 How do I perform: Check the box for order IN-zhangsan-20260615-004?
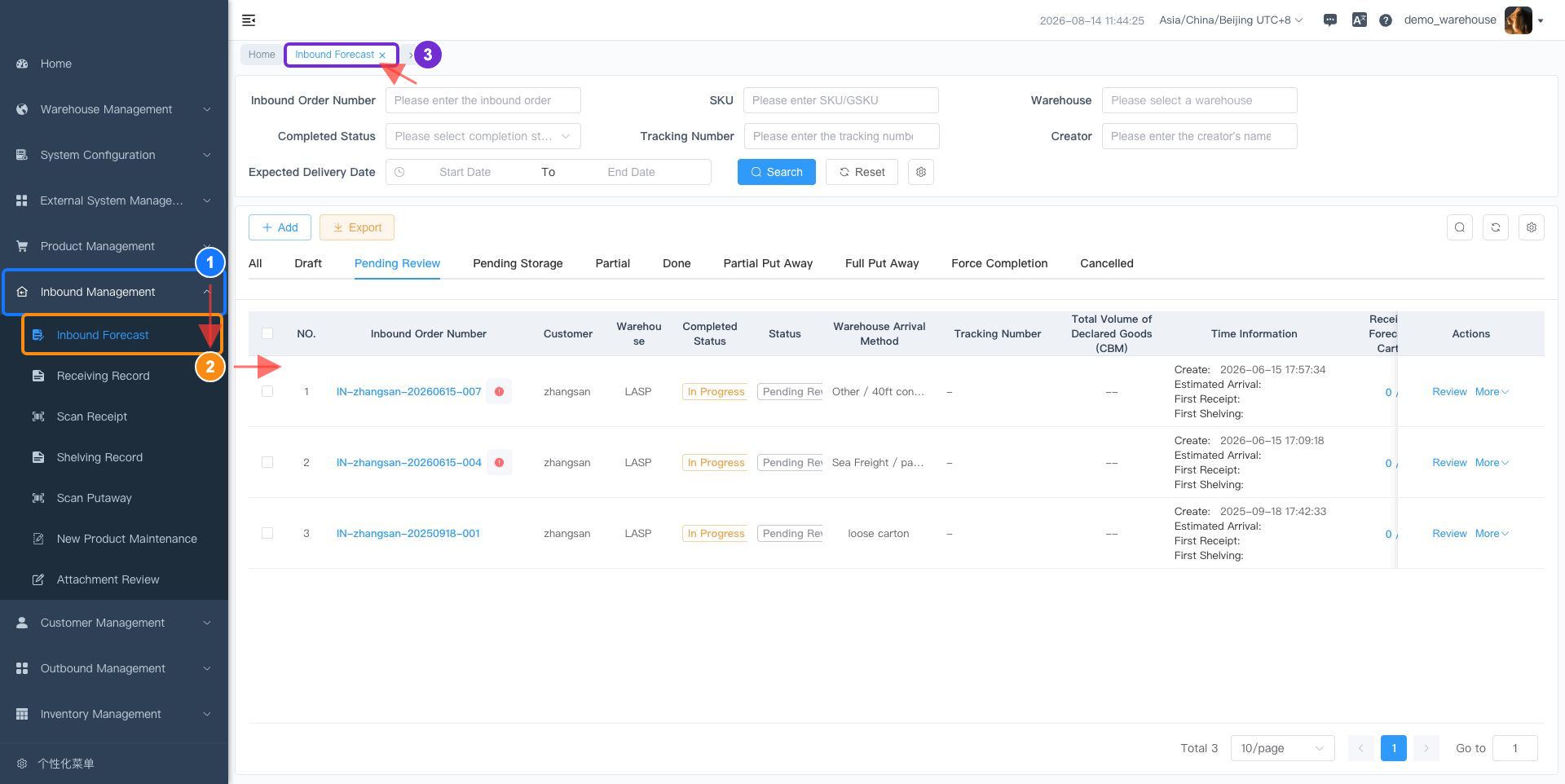click(x=267, y=462)
